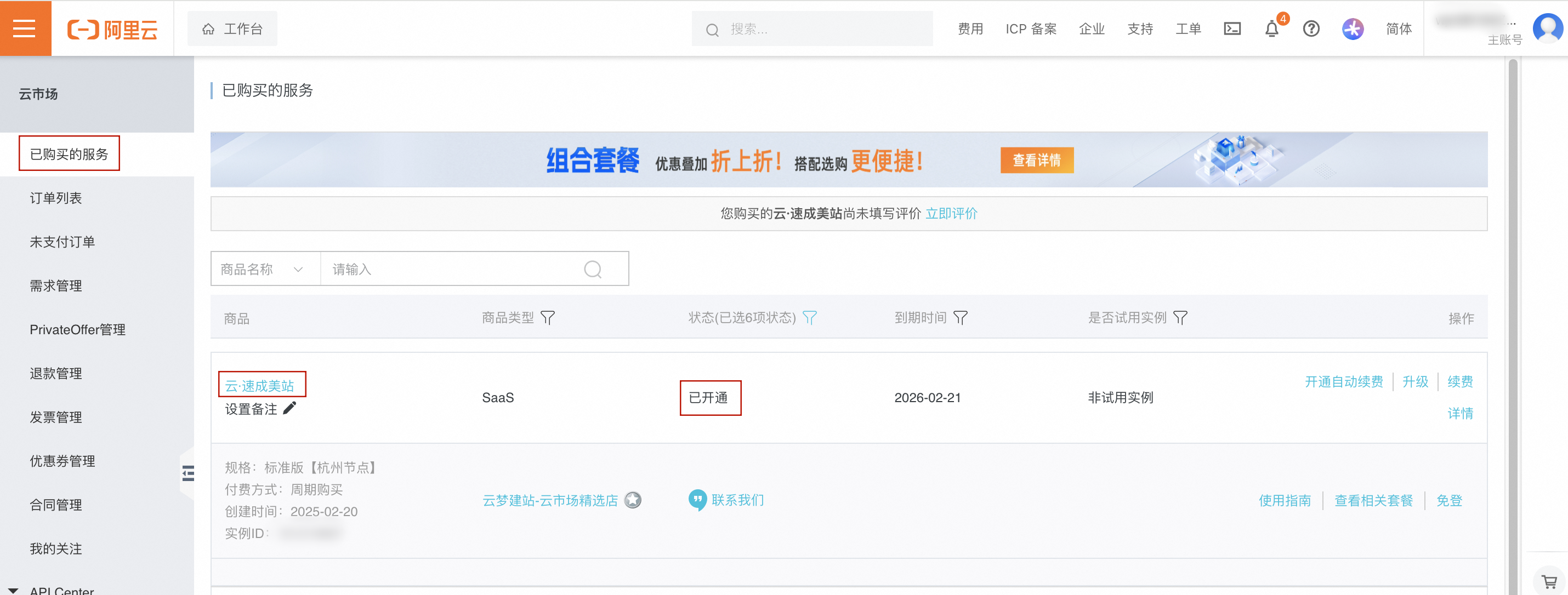Go to 未支付订单 in sidebar
The height and width of the screenshot is (595, 1568).
click(62, 242)
